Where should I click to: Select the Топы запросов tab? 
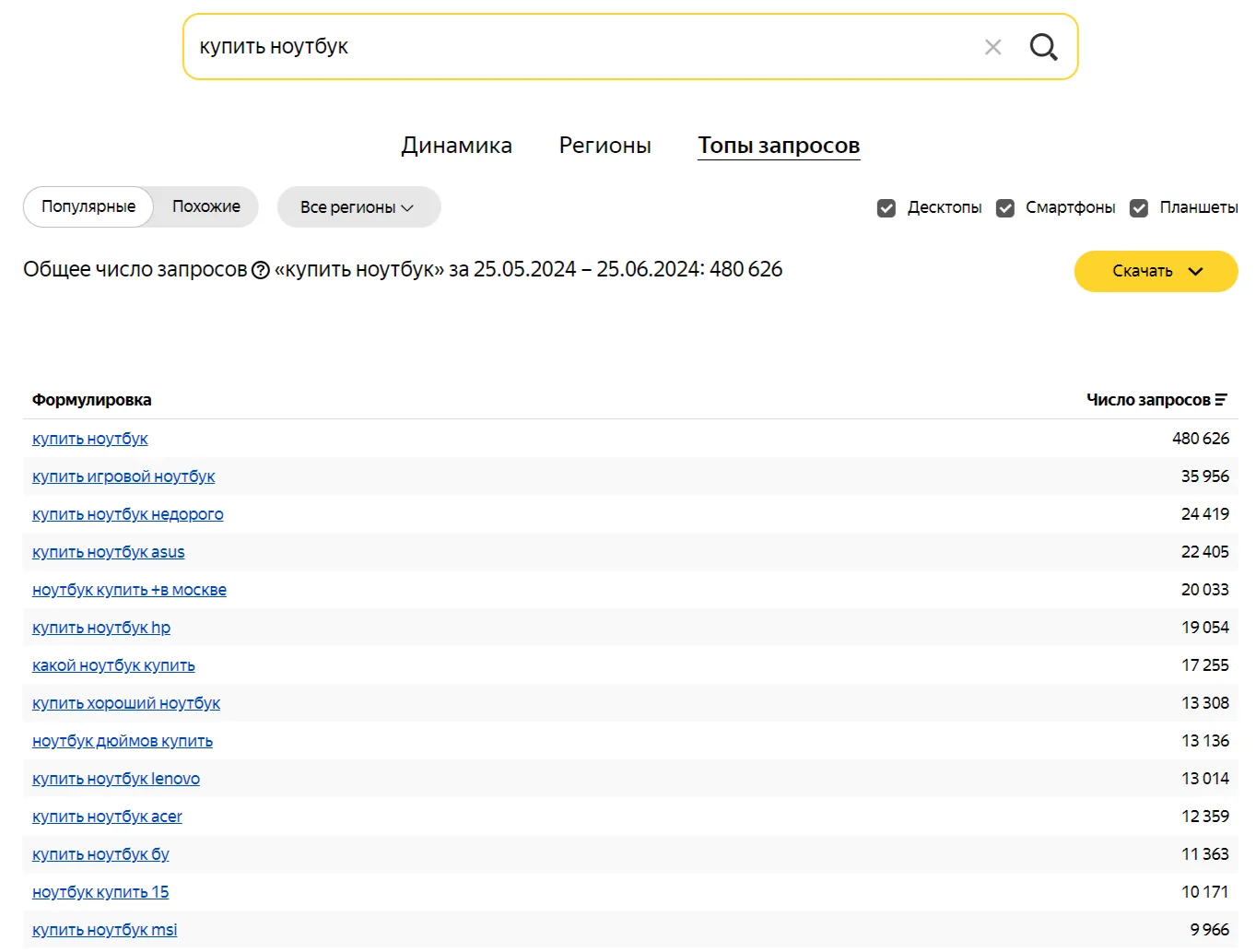point(779,146)
